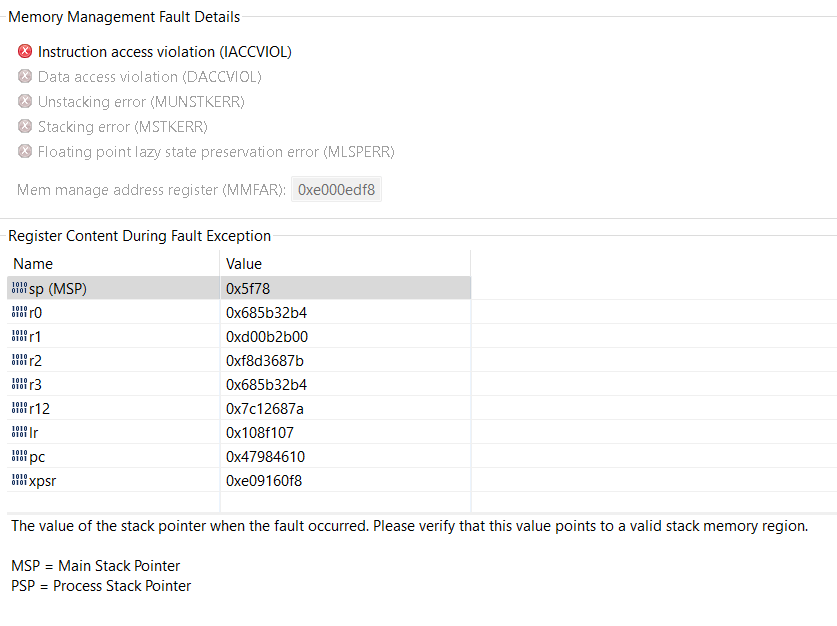This screenshot has height=626, width=837.
Task: Click the register icon beside sp (MSP)
Action: [19, 289]
